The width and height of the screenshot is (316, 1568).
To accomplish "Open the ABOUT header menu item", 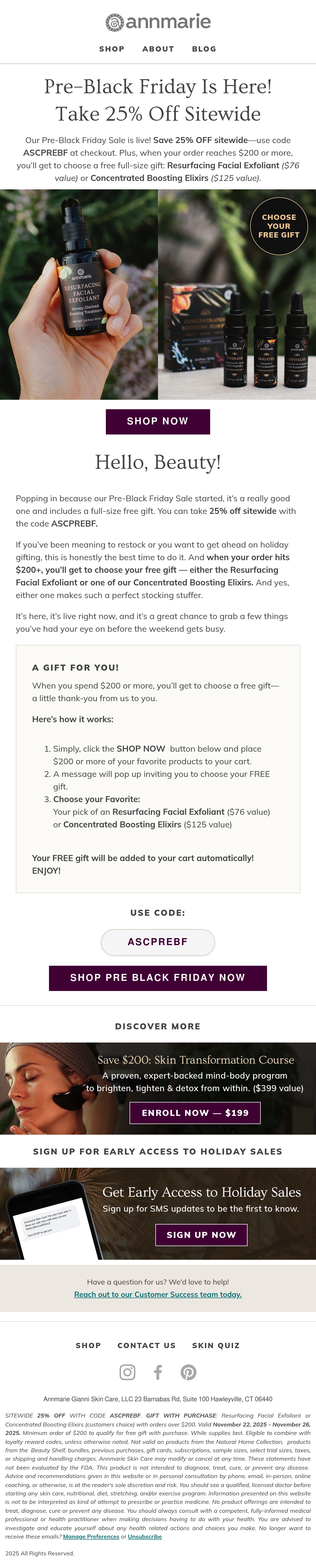I will coord(158,49).
